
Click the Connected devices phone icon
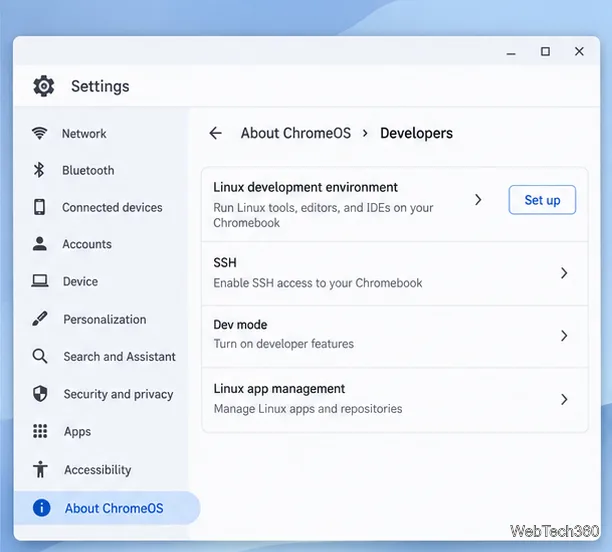click(x=39, y=207)
